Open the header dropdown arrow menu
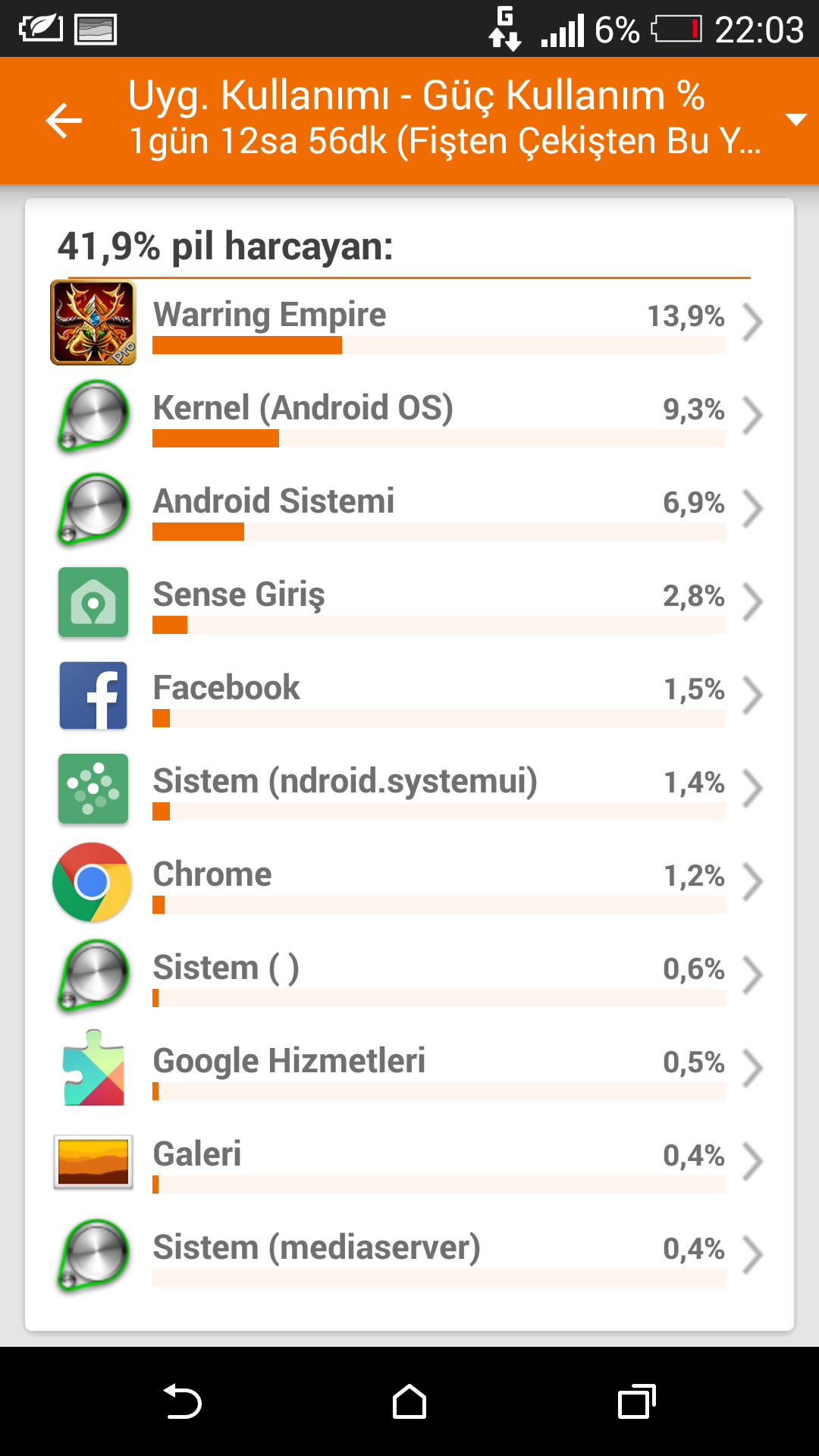 795,120
